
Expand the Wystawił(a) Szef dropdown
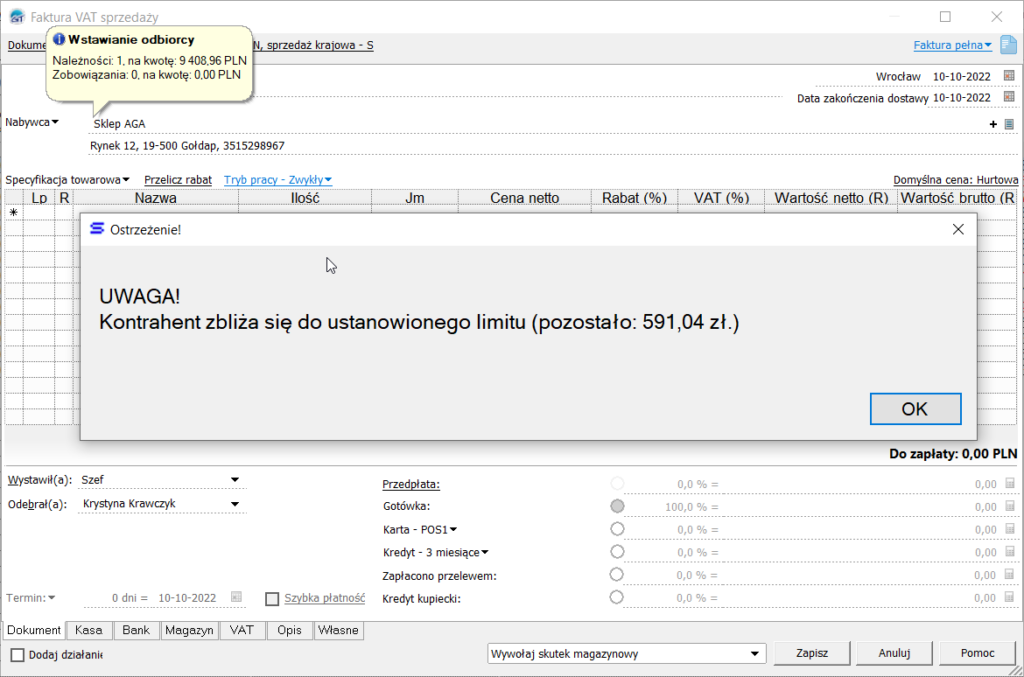[235, 480]
